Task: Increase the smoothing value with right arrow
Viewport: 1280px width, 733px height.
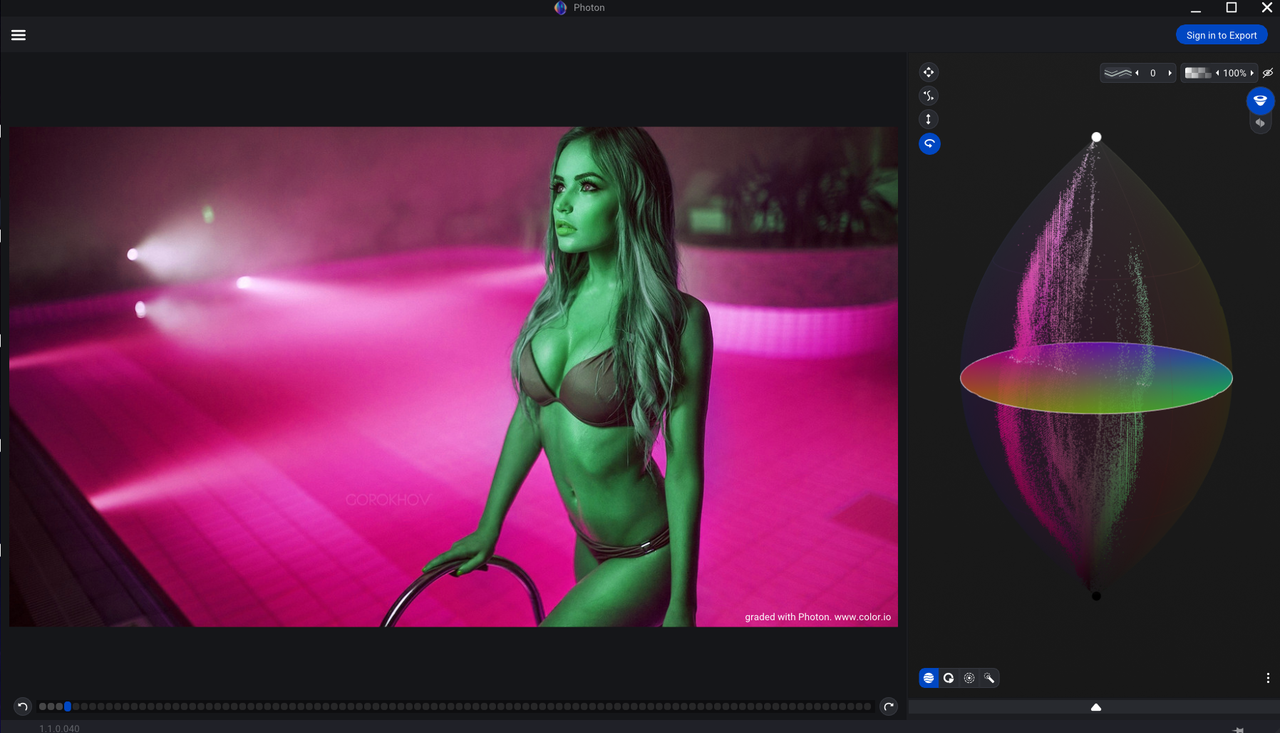Action: click(1170, 73)
